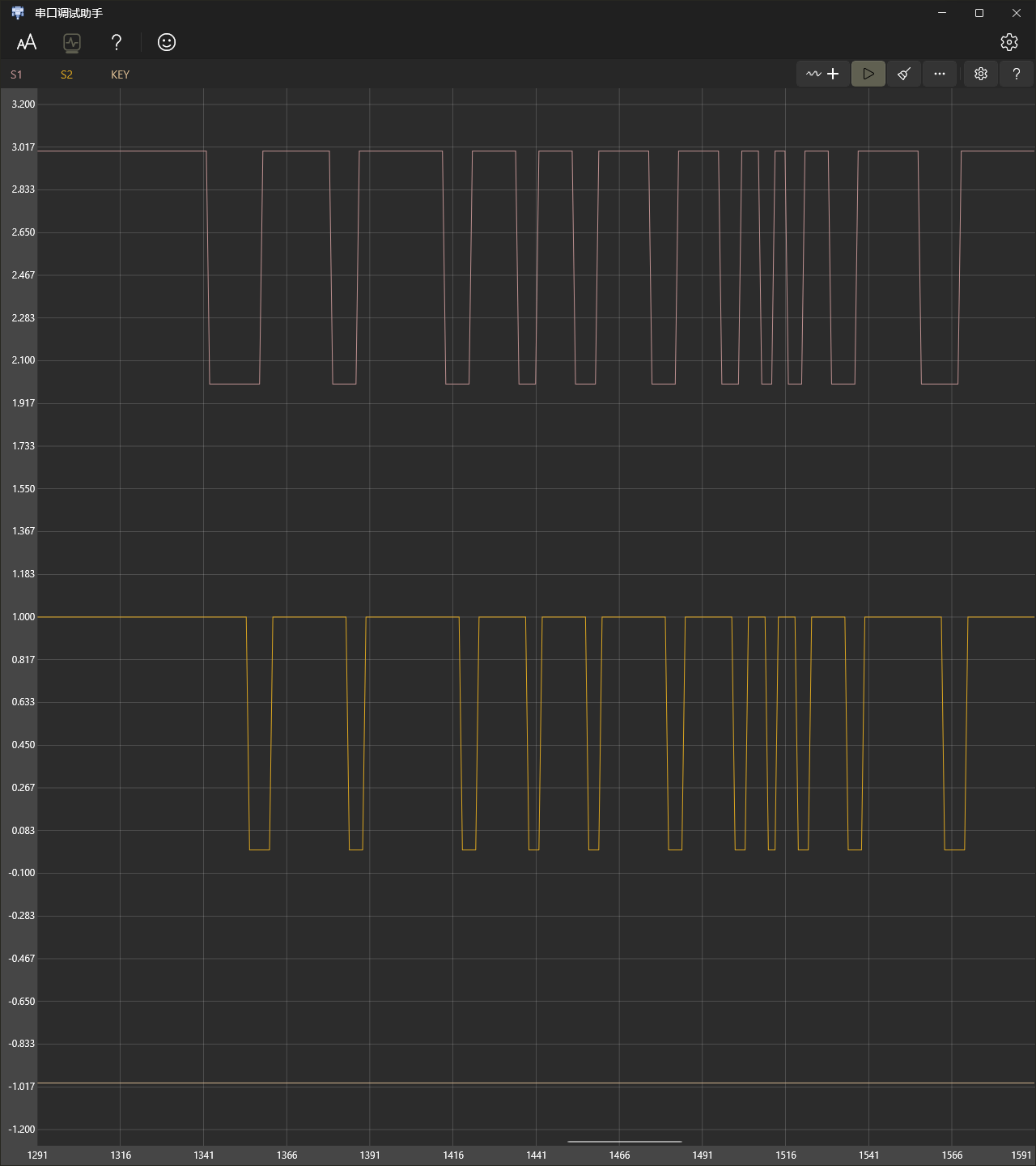Open the waveform monitor view icon
Viewport: 1036px width, 1166px height.
click(x=72, y=42)
